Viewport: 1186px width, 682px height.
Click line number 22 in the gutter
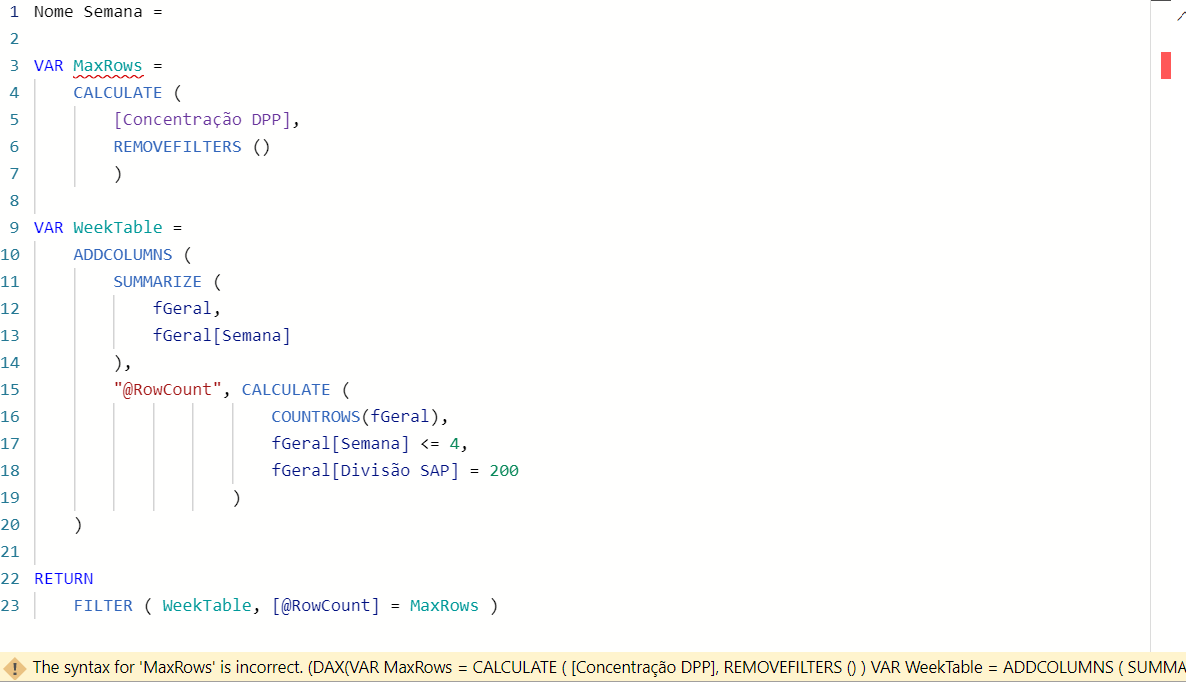[11, 579]
